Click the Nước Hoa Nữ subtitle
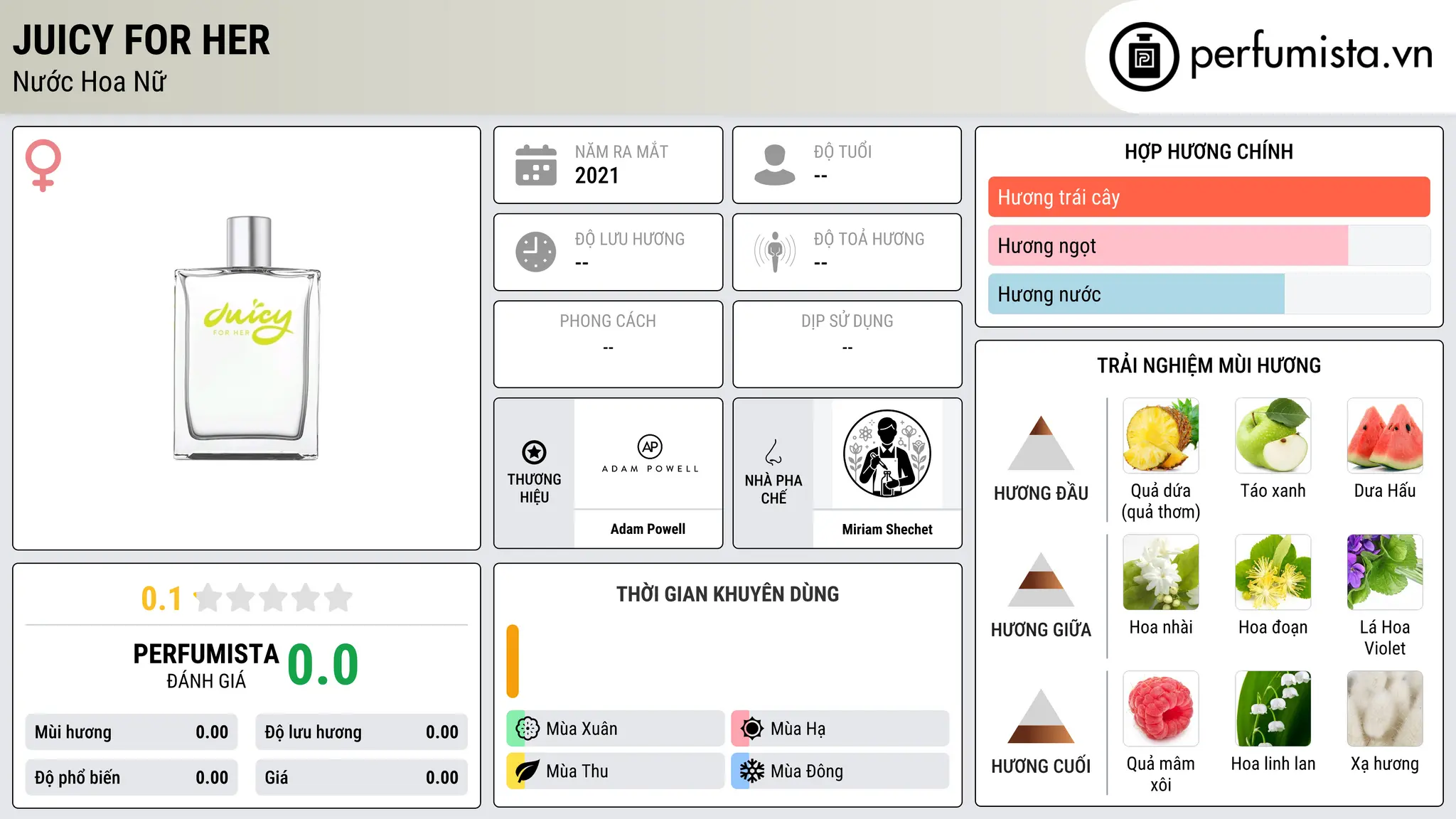1456x819 pixels. (90, 82)
